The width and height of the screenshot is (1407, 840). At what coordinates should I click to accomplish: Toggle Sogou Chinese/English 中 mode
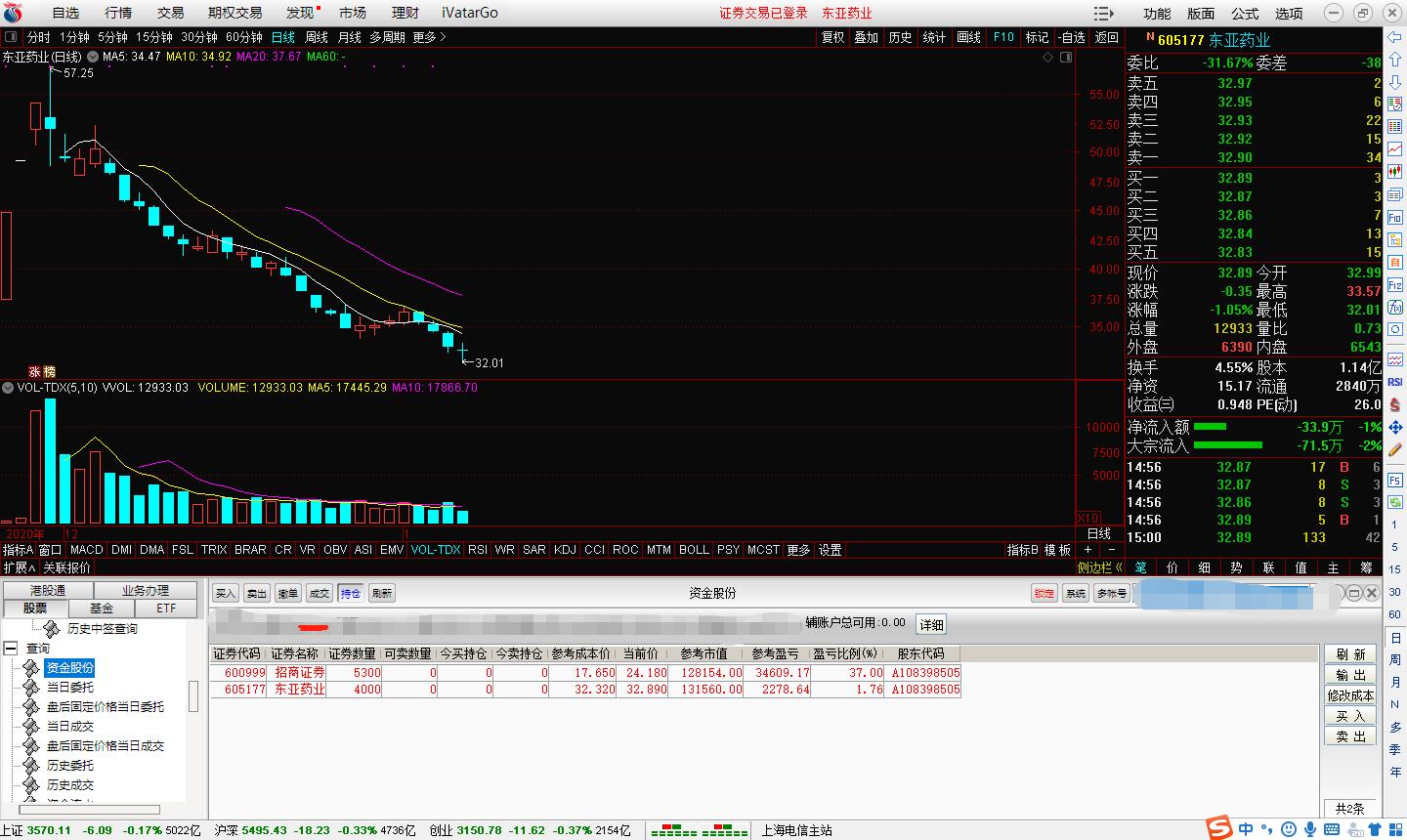click(x=1246, y=829)
